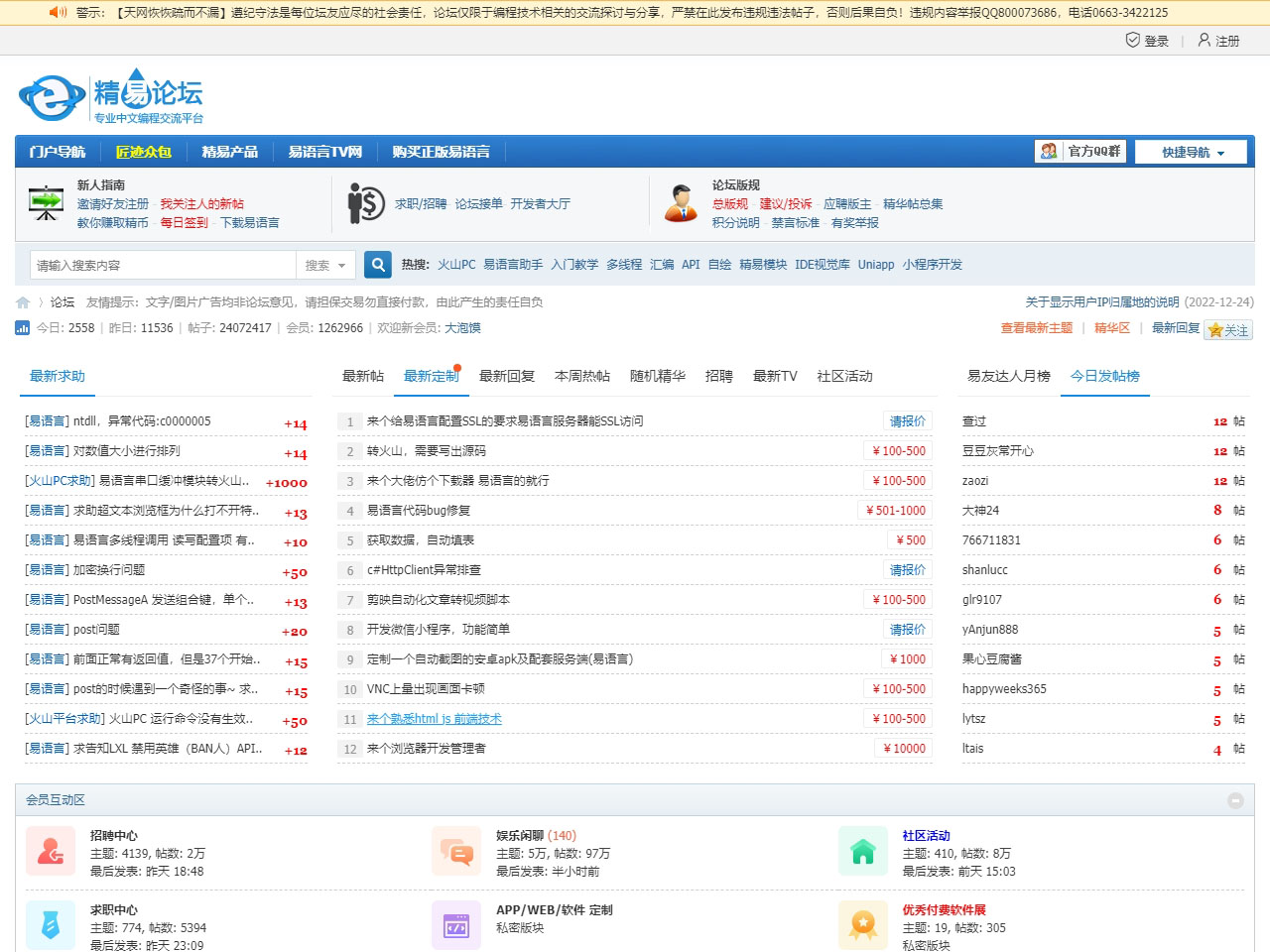
Task: Click the bar-chart statistics icon
Action: coord(22,327)
